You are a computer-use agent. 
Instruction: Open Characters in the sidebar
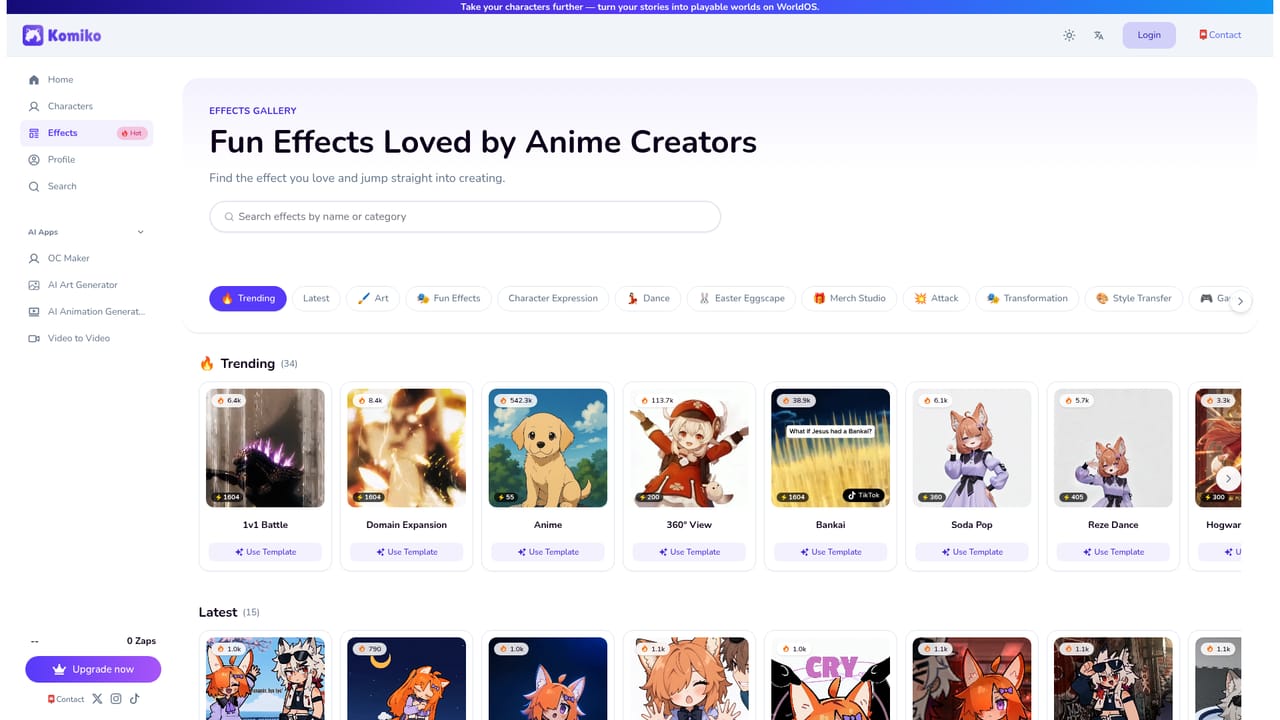pos(86,106)
